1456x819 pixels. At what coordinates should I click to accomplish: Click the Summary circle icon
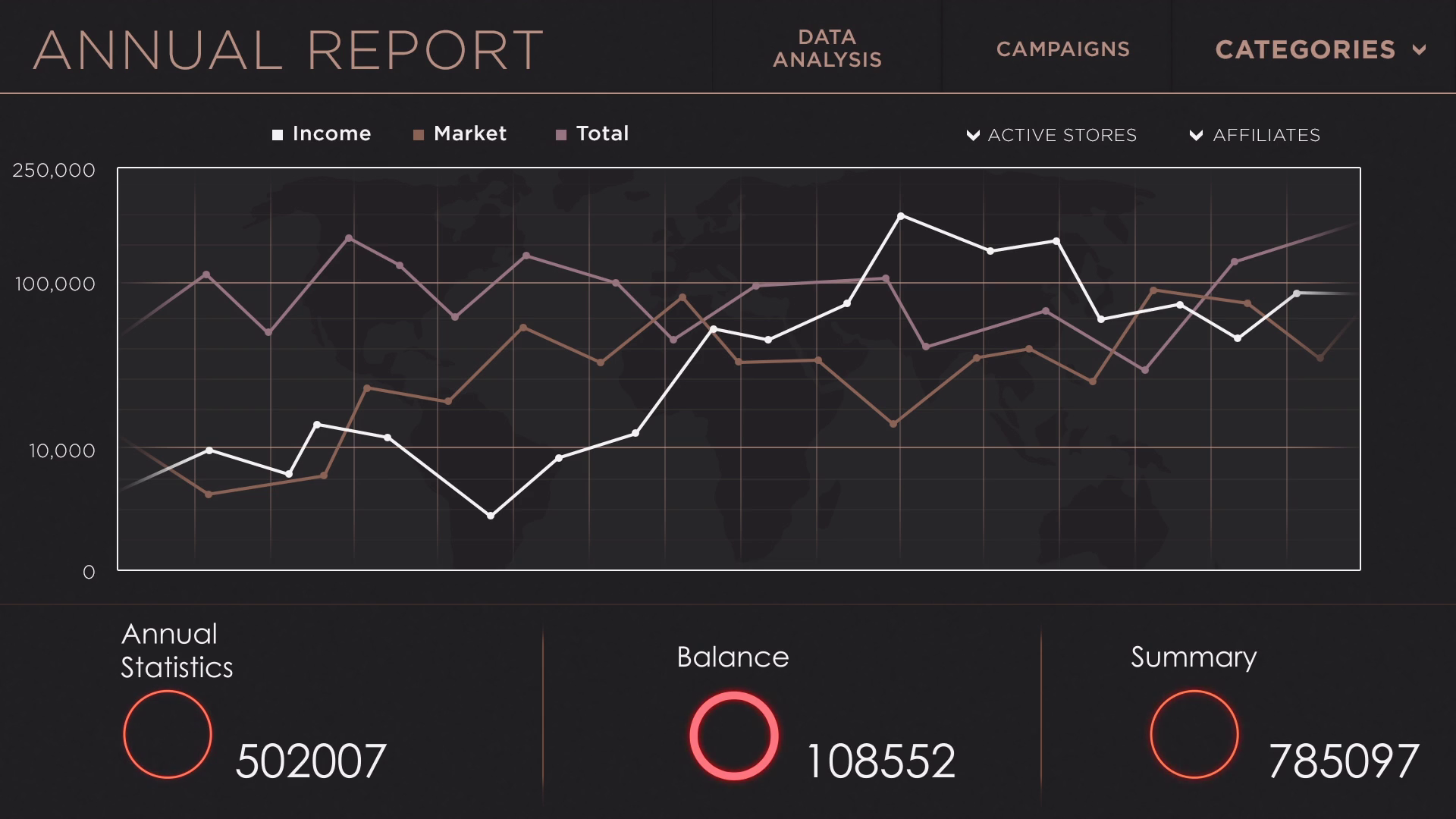[x=1194, y=734]
